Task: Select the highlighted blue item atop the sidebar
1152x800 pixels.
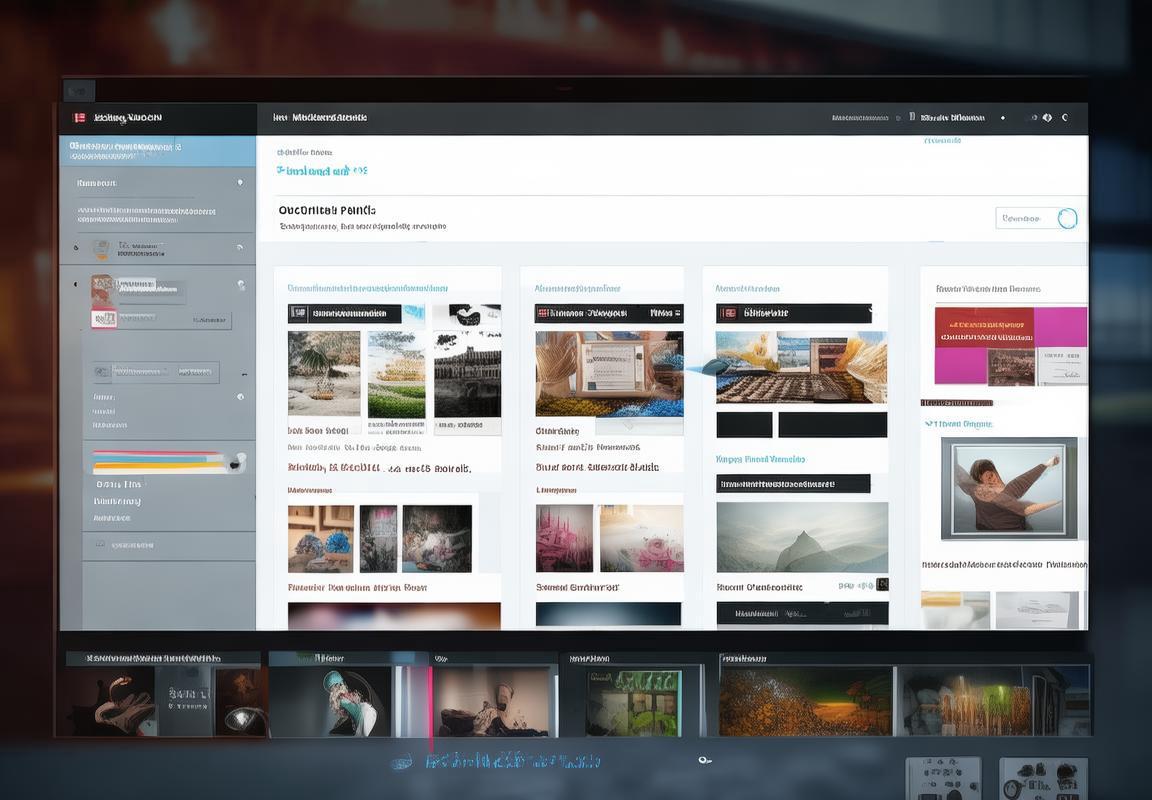Action: point(157,151)
